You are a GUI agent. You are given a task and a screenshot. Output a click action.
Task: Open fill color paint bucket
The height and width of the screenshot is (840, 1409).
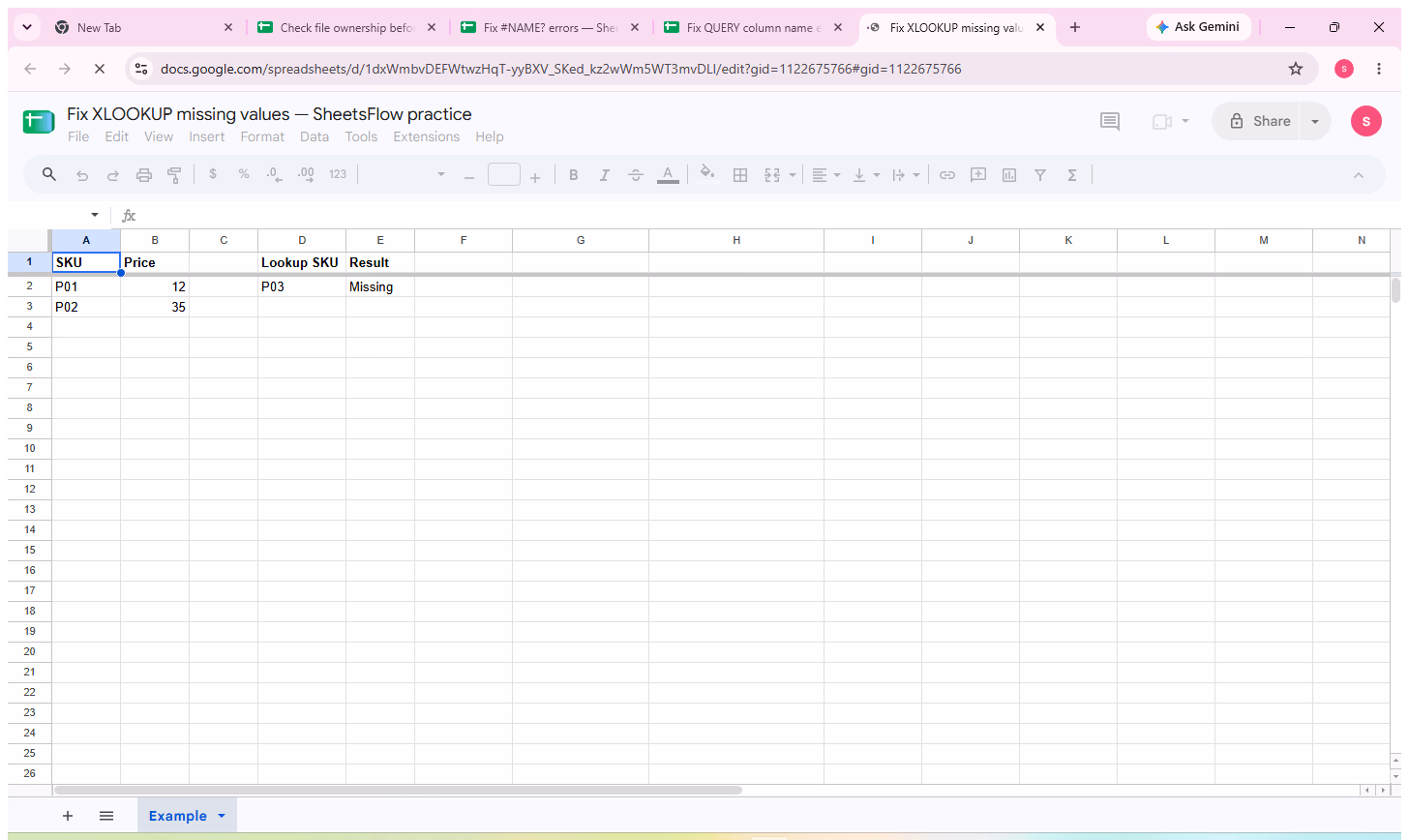pos(707,174)
